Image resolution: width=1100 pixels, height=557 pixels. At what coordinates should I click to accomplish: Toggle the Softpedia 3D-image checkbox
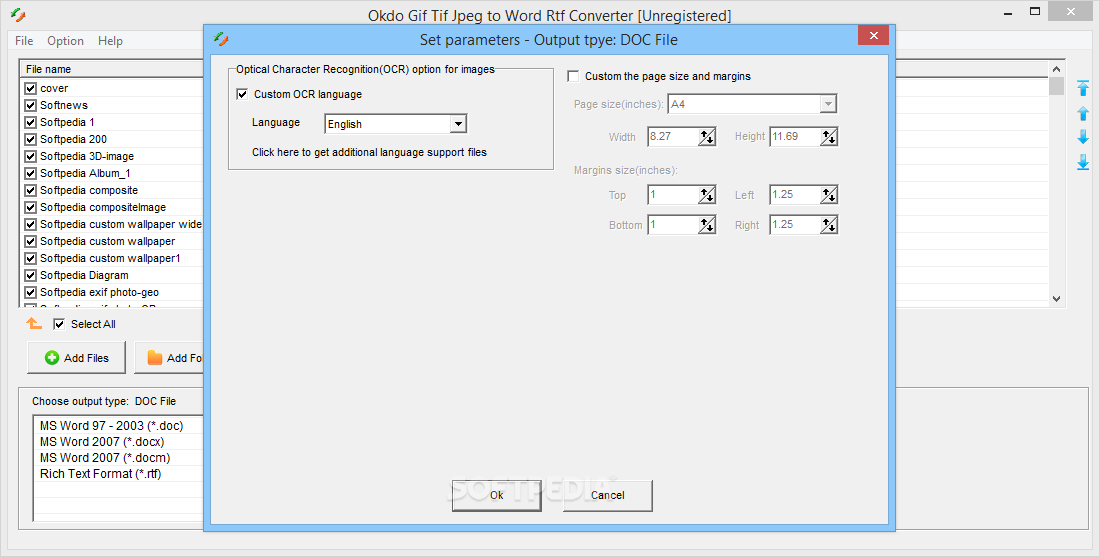pos(30,156)
